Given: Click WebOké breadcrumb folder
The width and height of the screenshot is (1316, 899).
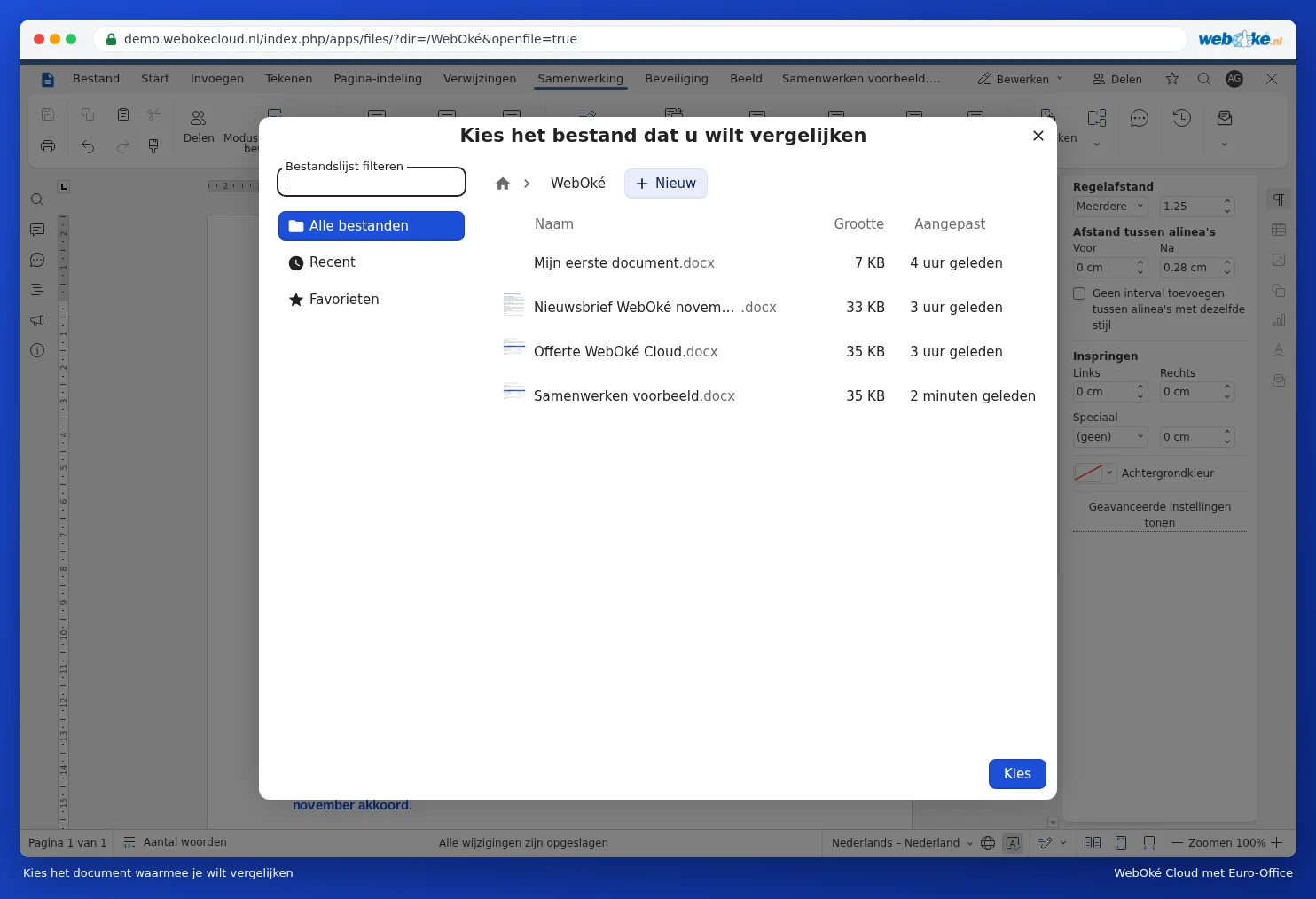Looking at the screenshot, I should (x=578, y=184).
